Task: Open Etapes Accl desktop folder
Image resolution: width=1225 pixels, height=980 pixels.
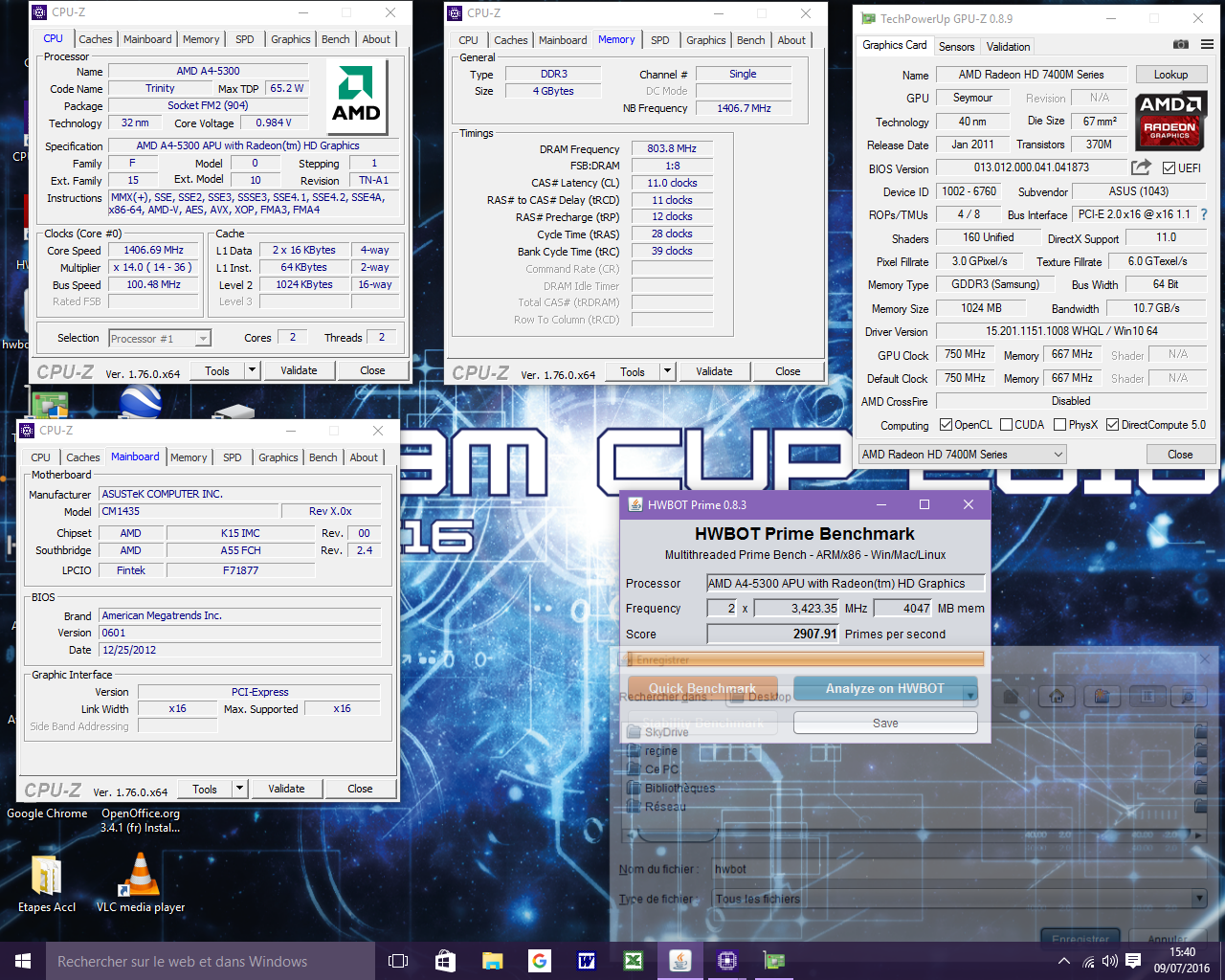Action: click(x=46, y=882)
